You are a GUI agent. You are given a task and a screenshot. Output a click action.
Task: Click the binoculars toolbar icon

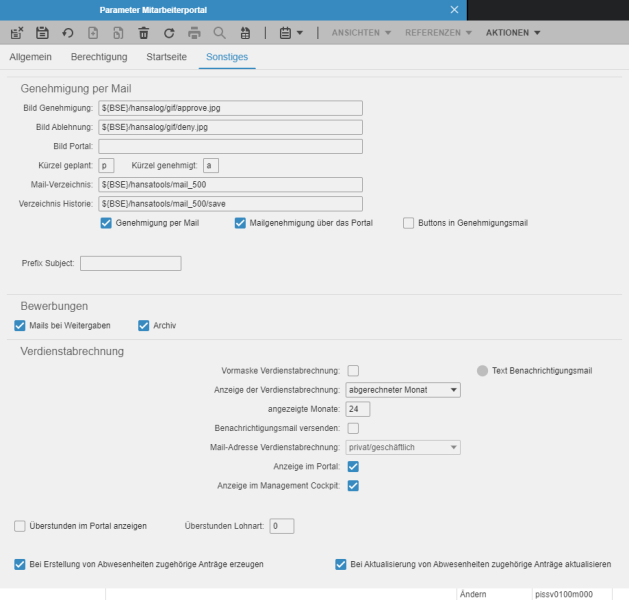point(245,33)
